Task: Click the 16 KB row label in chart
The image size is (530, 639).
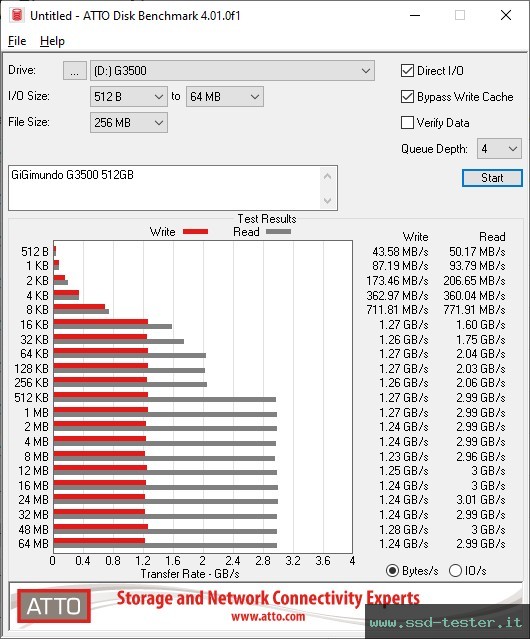Action: tap(34, 325)
